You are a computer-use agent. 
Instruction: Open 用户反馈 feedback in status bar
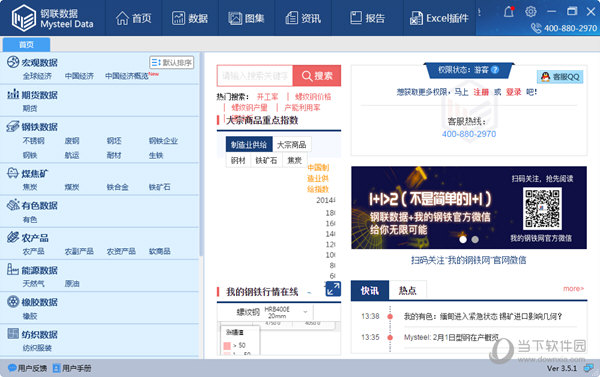[x=28, y=368]
